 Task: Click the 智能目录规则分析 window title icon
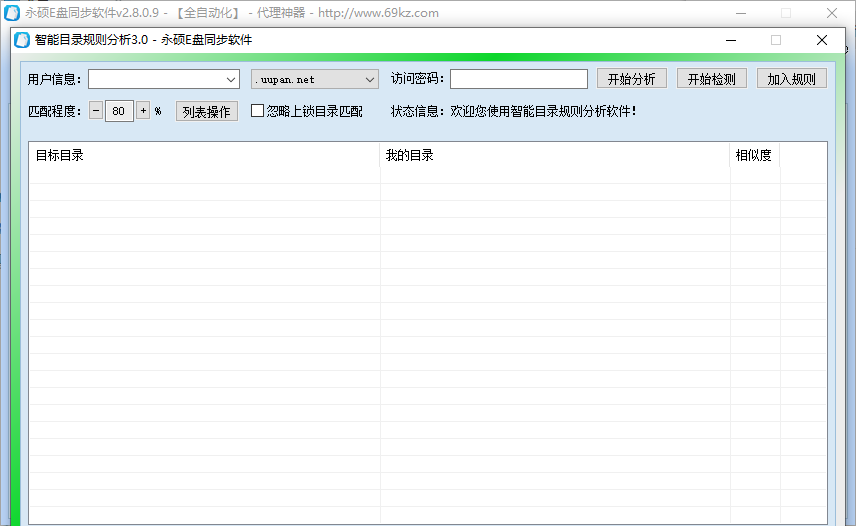23,40
